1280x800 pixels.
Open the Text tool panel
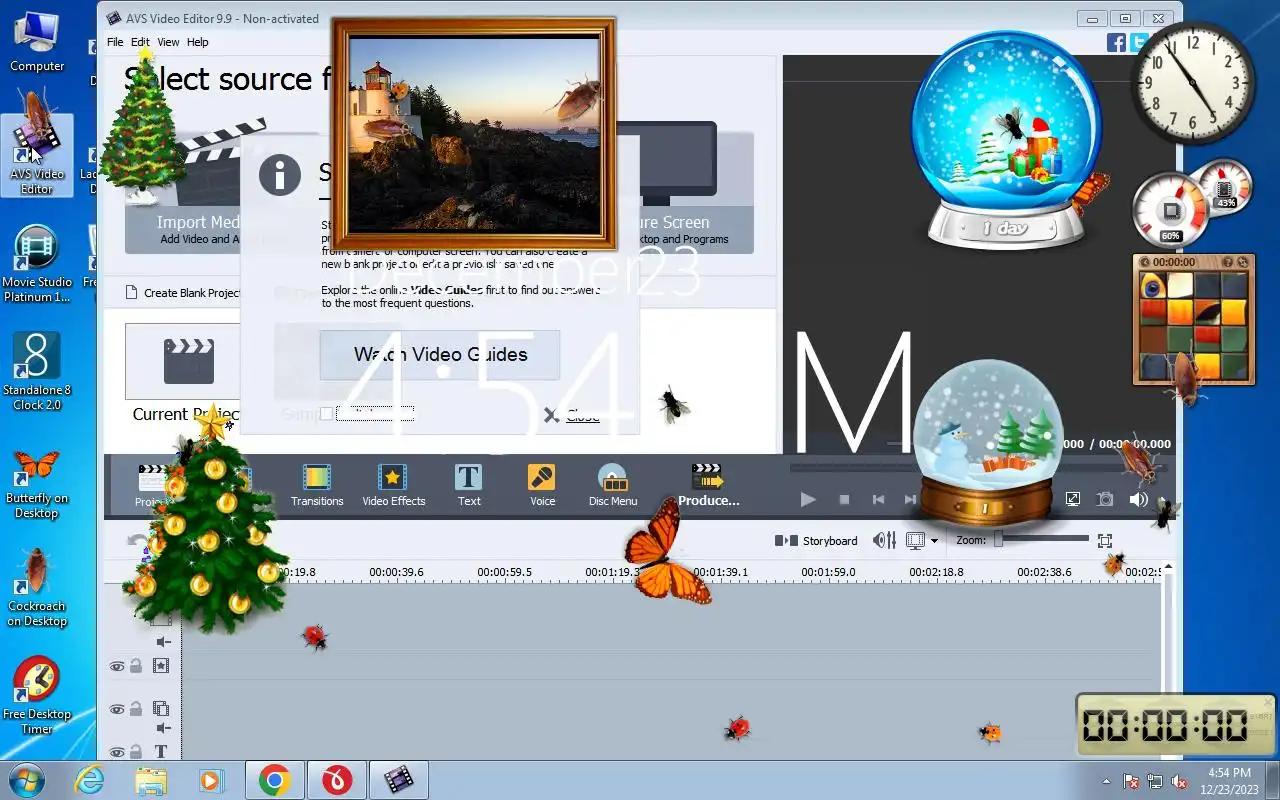coord(469,485)
